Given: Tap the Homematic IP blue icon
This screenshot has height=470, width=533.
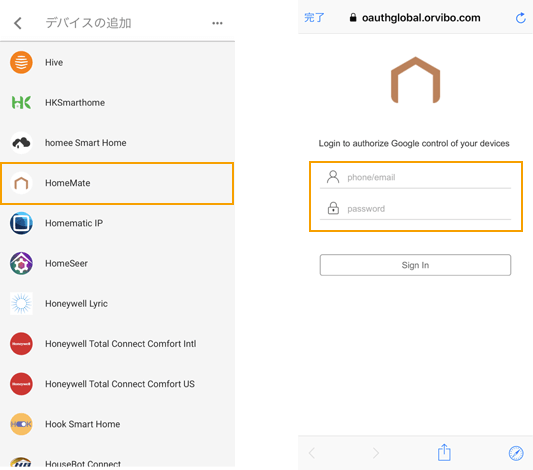Looking at the screenshot, I should pos(21,223).
